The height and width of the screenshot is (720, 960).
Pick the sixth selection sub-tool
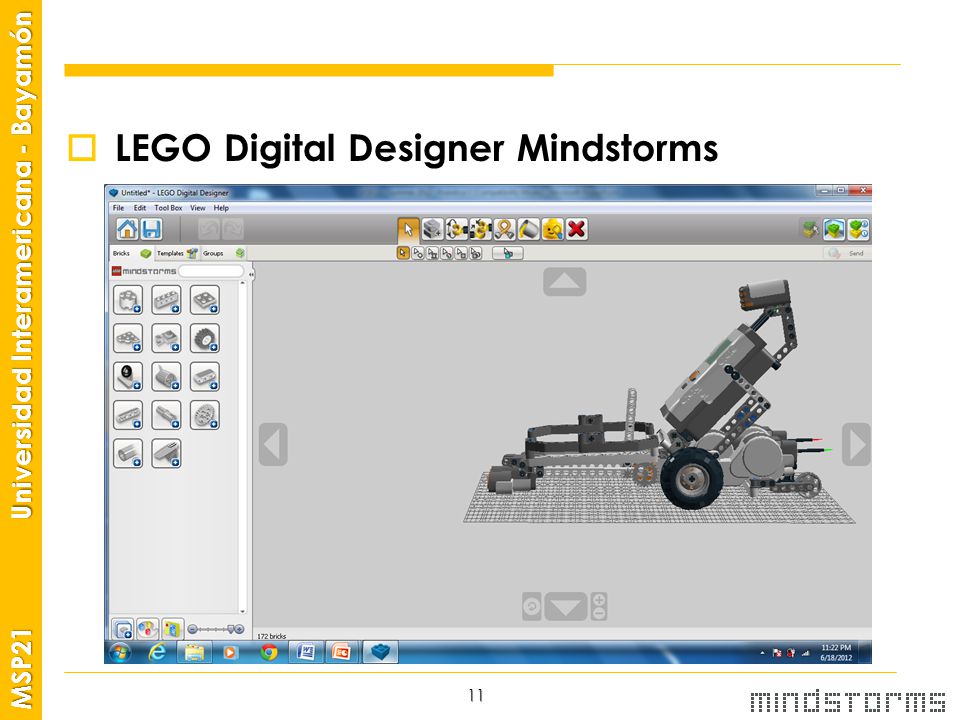[x=476, y=253]
